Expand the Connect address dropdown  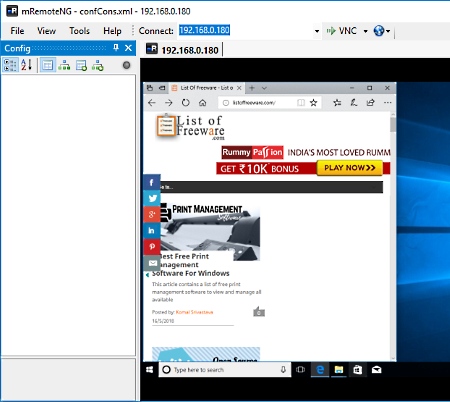317,31
